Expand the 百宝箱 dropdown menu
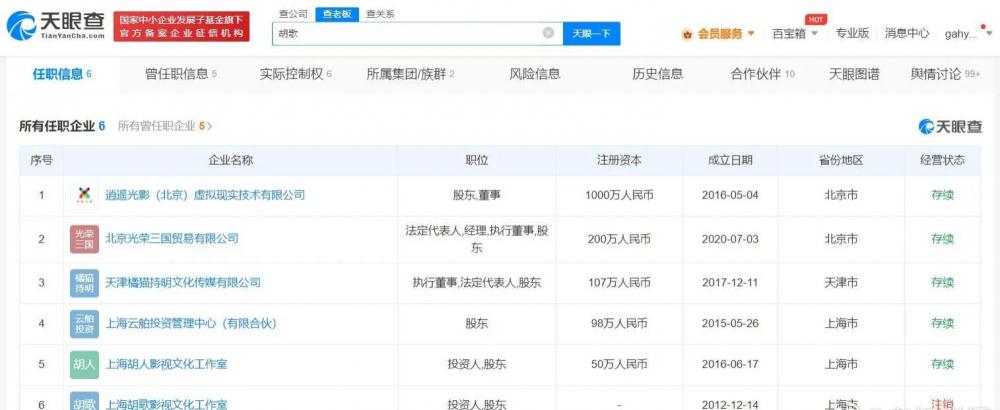Image resolution: width=1000 pixels, height=410 pixels. (814, 34)
